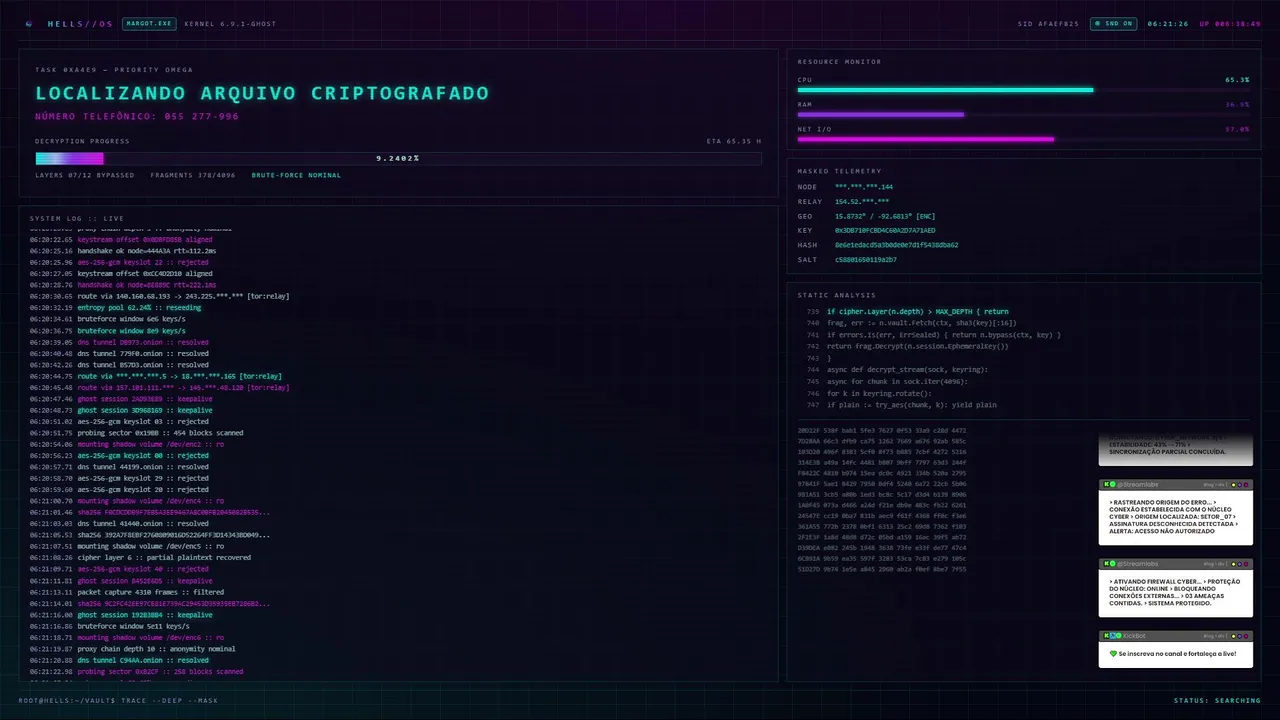Click log line 'proxy chain depth 10 :: anonymity nominal'

point(156,649)
